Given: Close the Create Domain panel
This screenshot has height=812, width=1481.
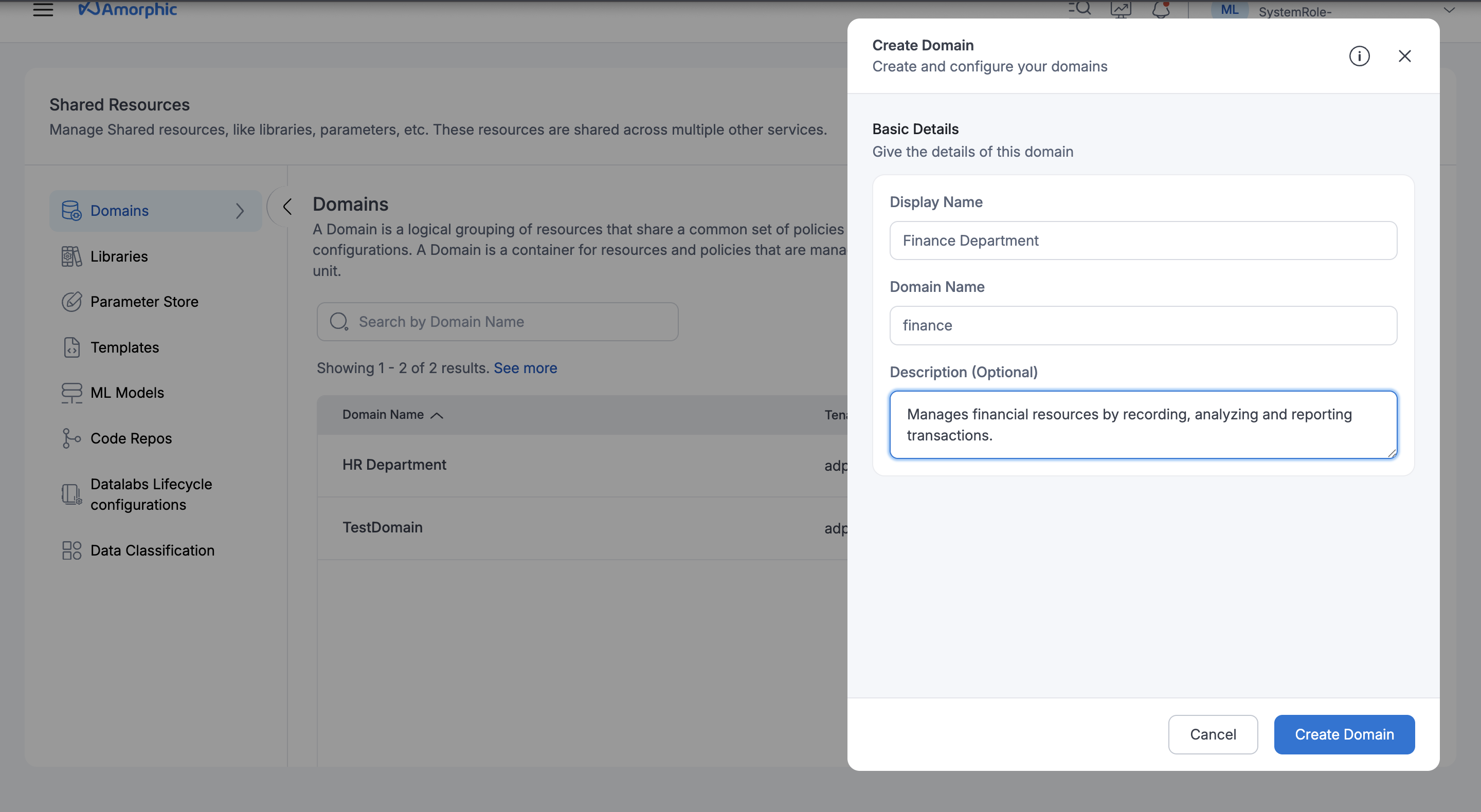Looking at the screenshot, I should pos(1404,57).
